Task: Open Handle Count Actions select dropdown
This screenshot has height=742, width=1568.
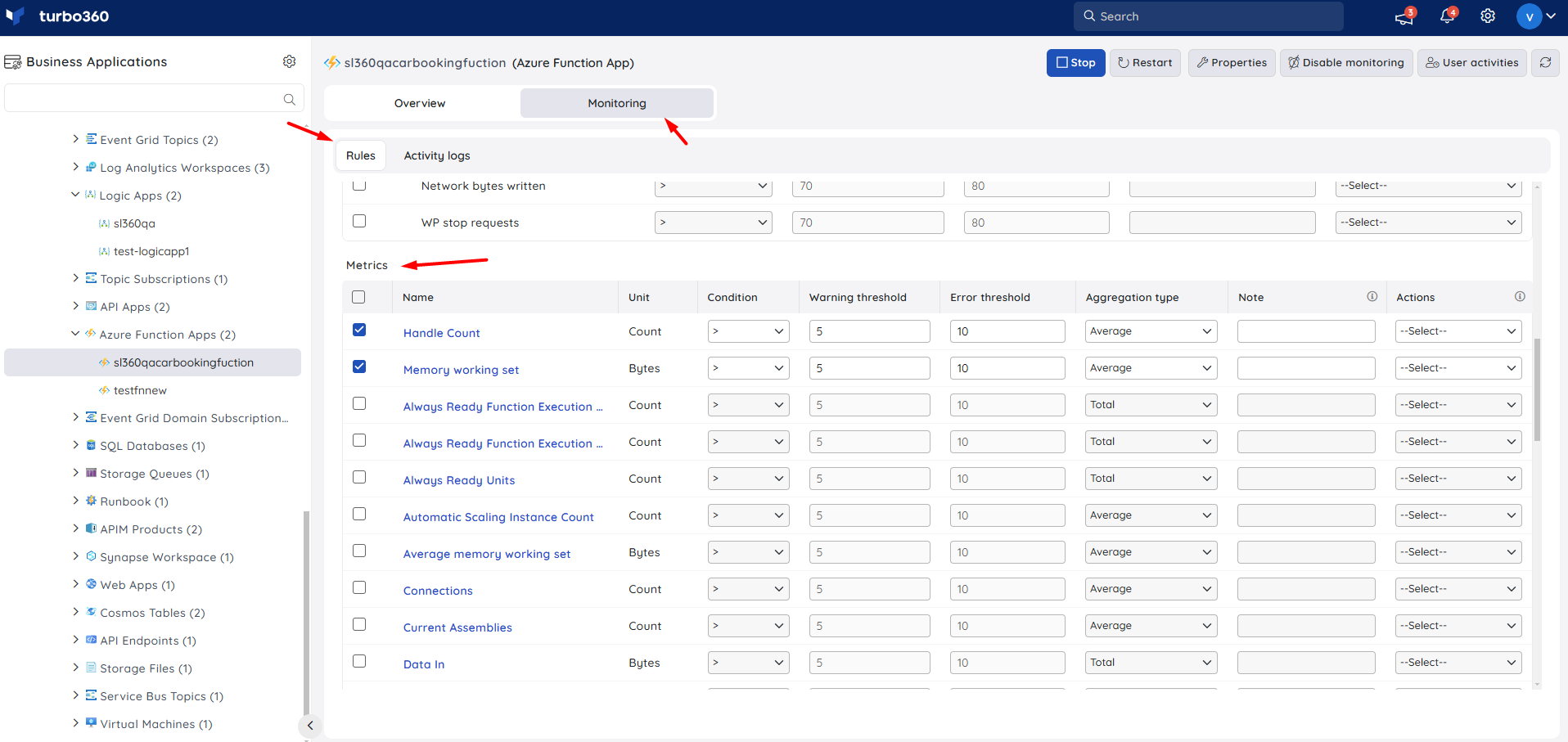Action: pos(1458,331)
